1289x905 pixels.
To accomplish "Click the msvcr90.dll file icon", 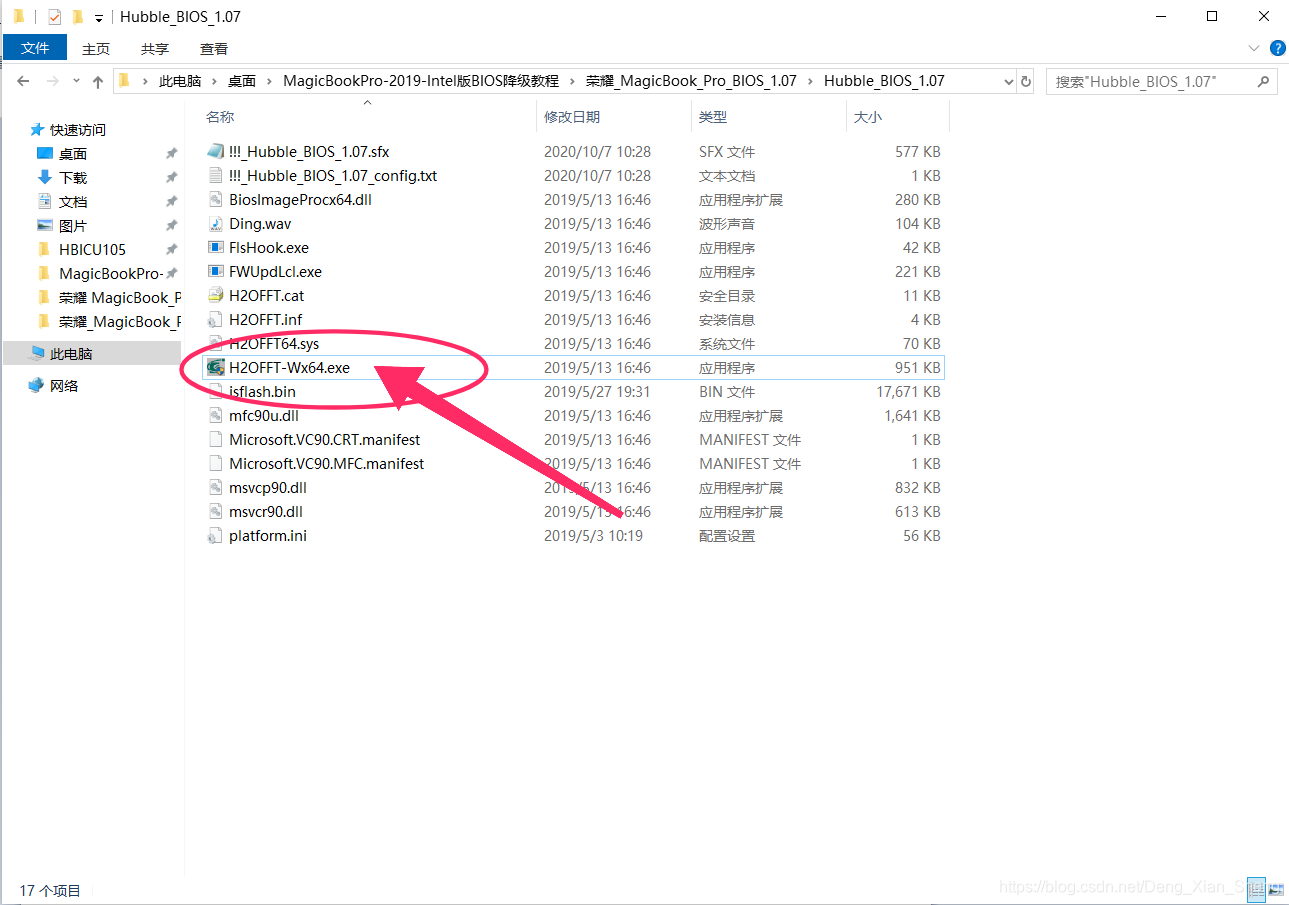I will (x=215, y=512).
